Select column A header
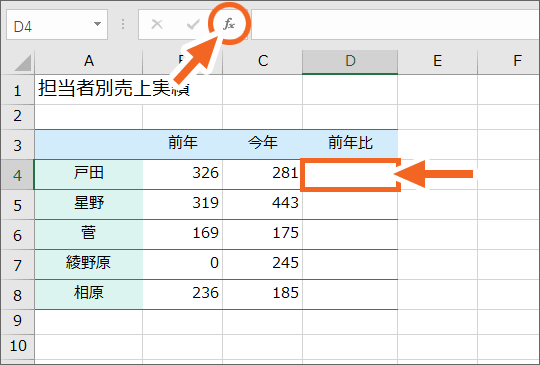Image resolution: width=540 pixels, height=365 pixels. (89, 61)
